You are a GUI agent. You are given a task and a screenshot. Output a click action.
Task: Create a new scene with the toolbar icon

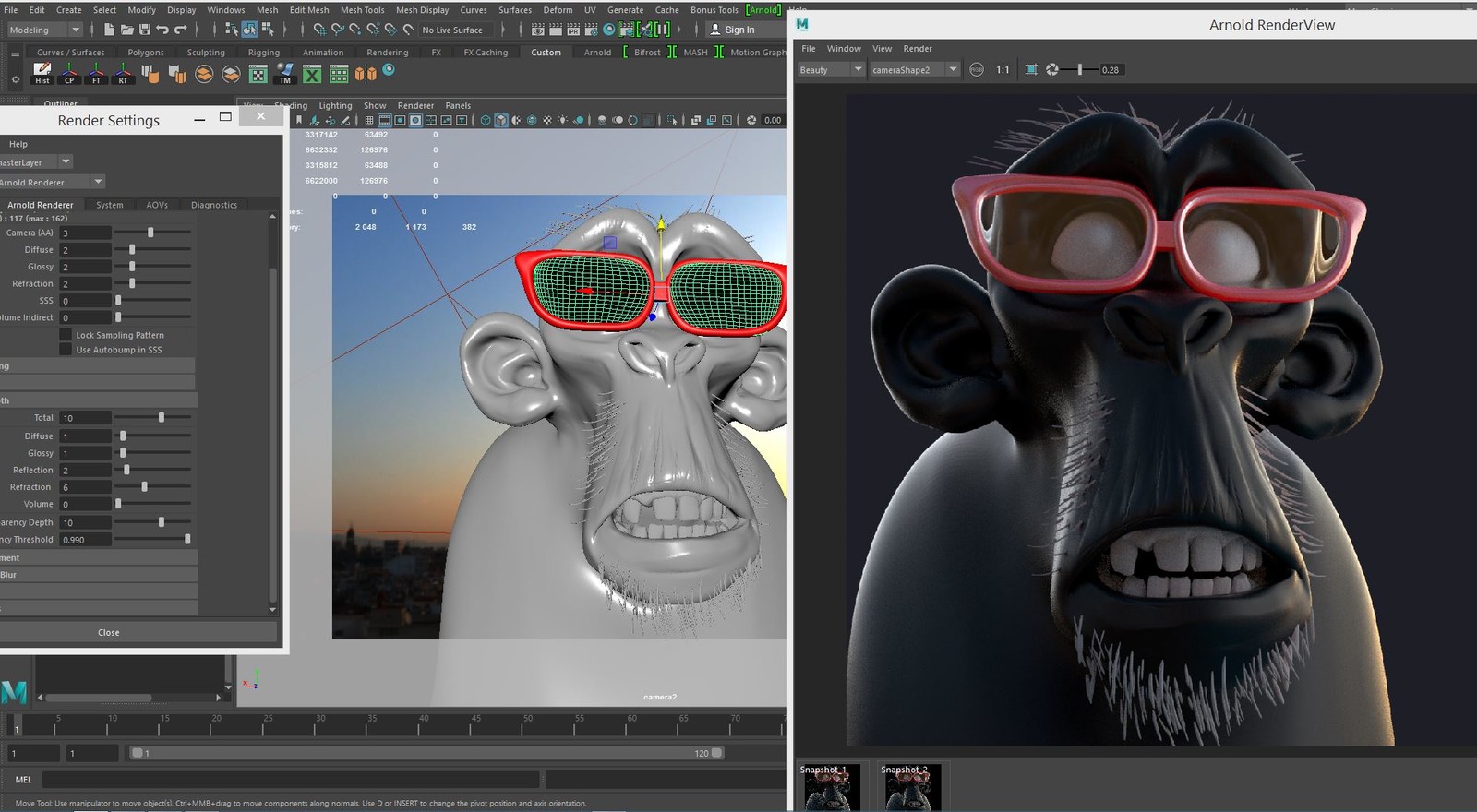click(x=109, y=30)
